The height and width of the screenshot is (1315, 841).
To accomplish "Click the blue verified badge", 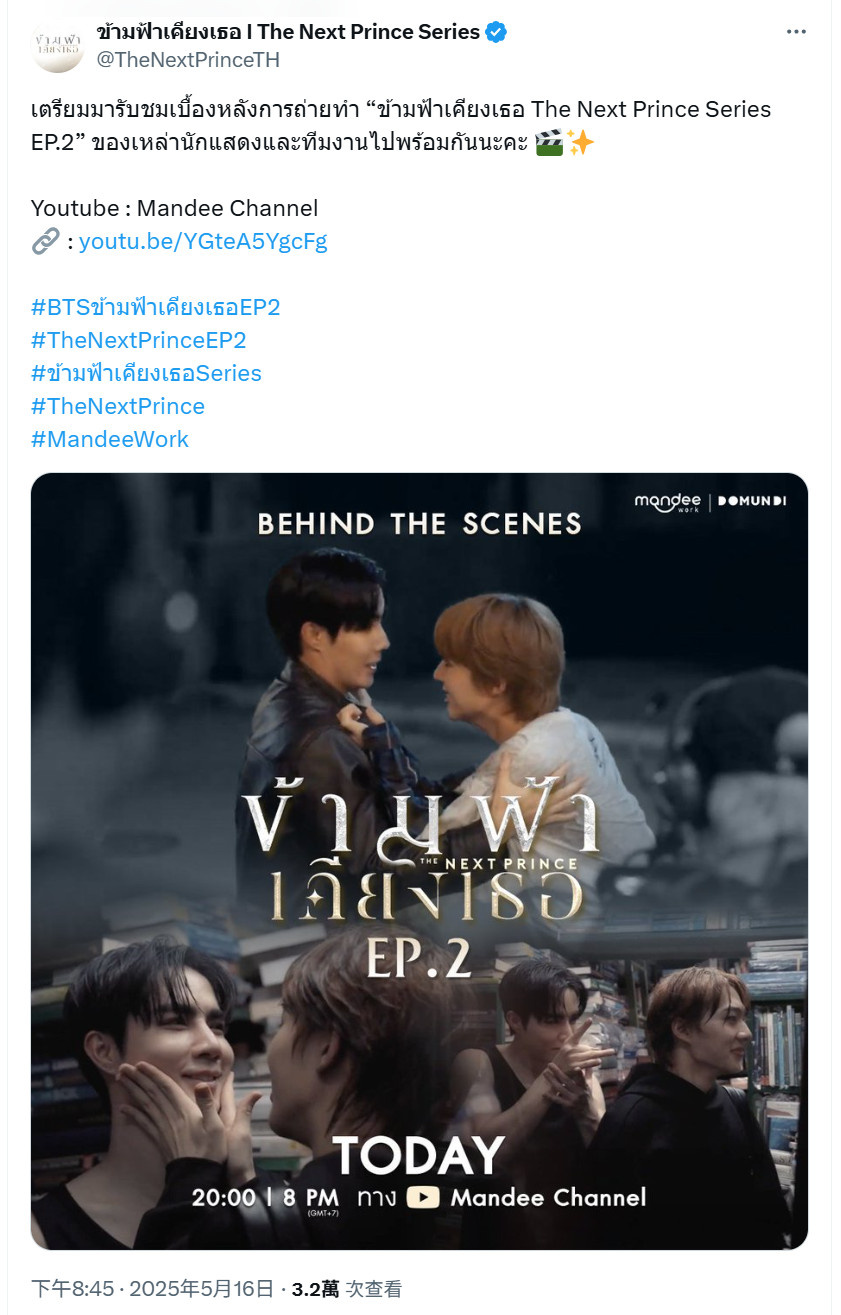I will click(x=496, y=32).
